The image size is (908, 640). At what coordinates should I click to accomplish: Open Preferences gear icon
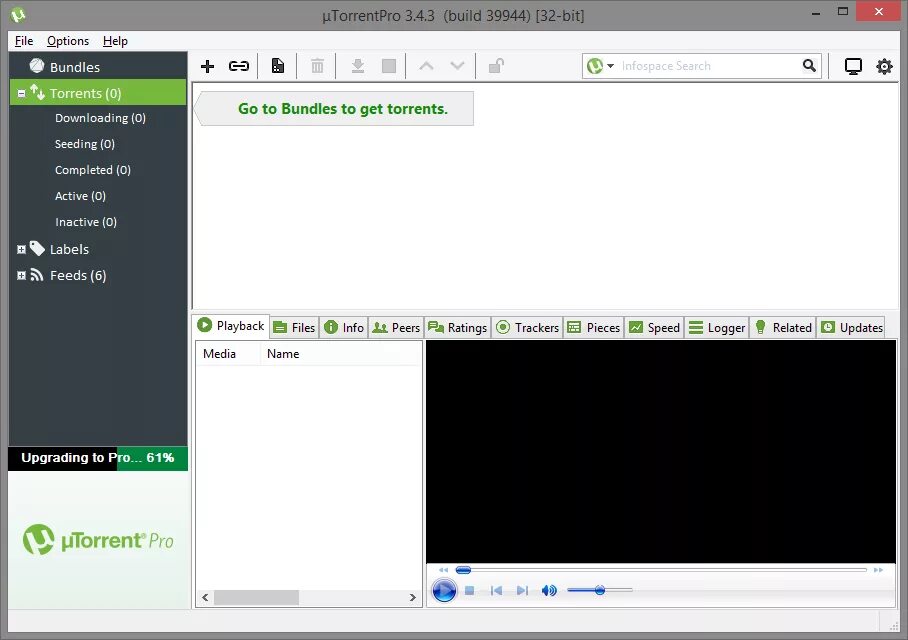coord(884,67)
